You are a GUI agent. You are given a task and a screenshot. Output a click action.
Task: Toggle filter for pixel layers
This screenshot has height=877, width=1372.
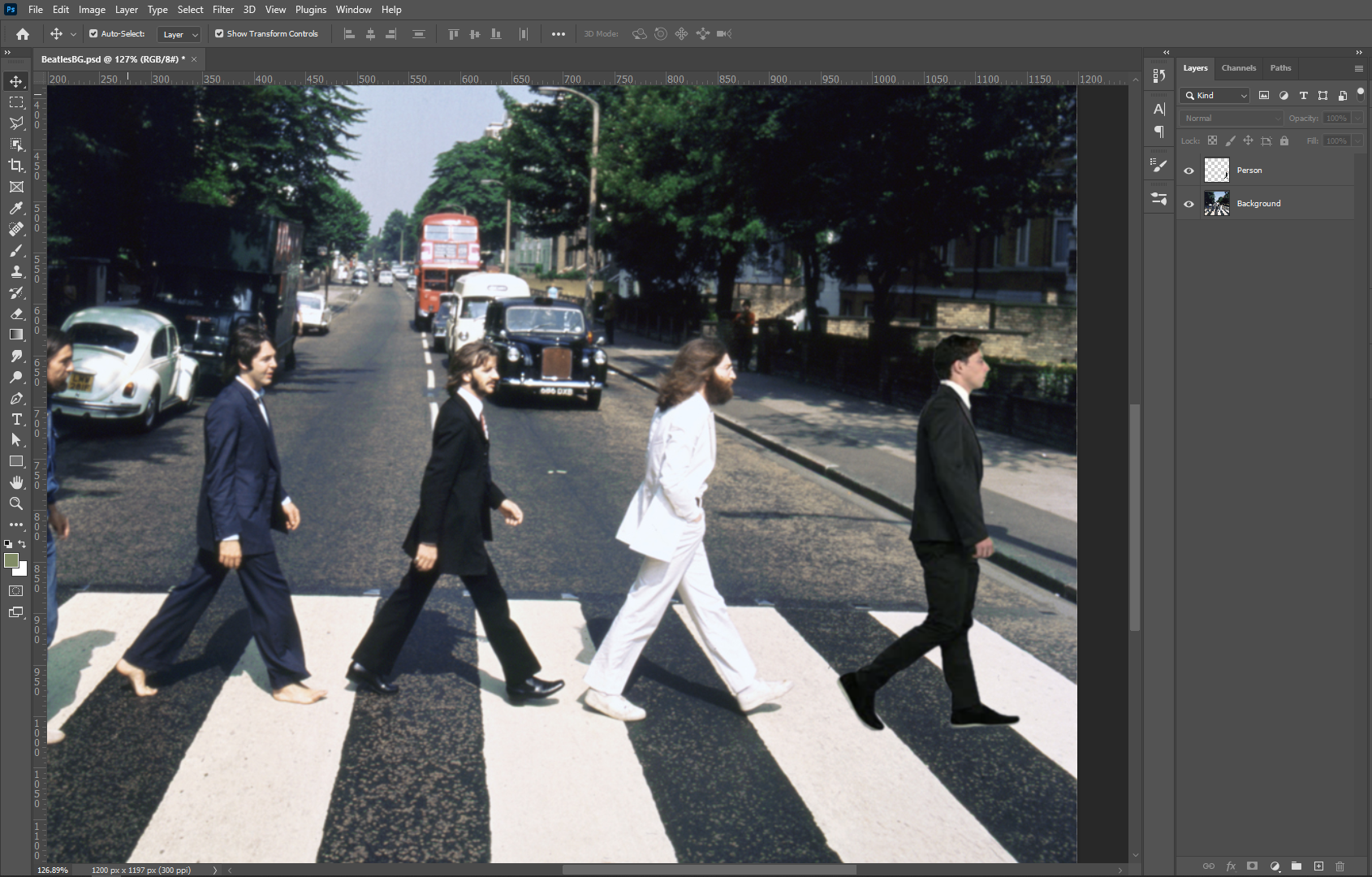click(x=1264, y=96)
